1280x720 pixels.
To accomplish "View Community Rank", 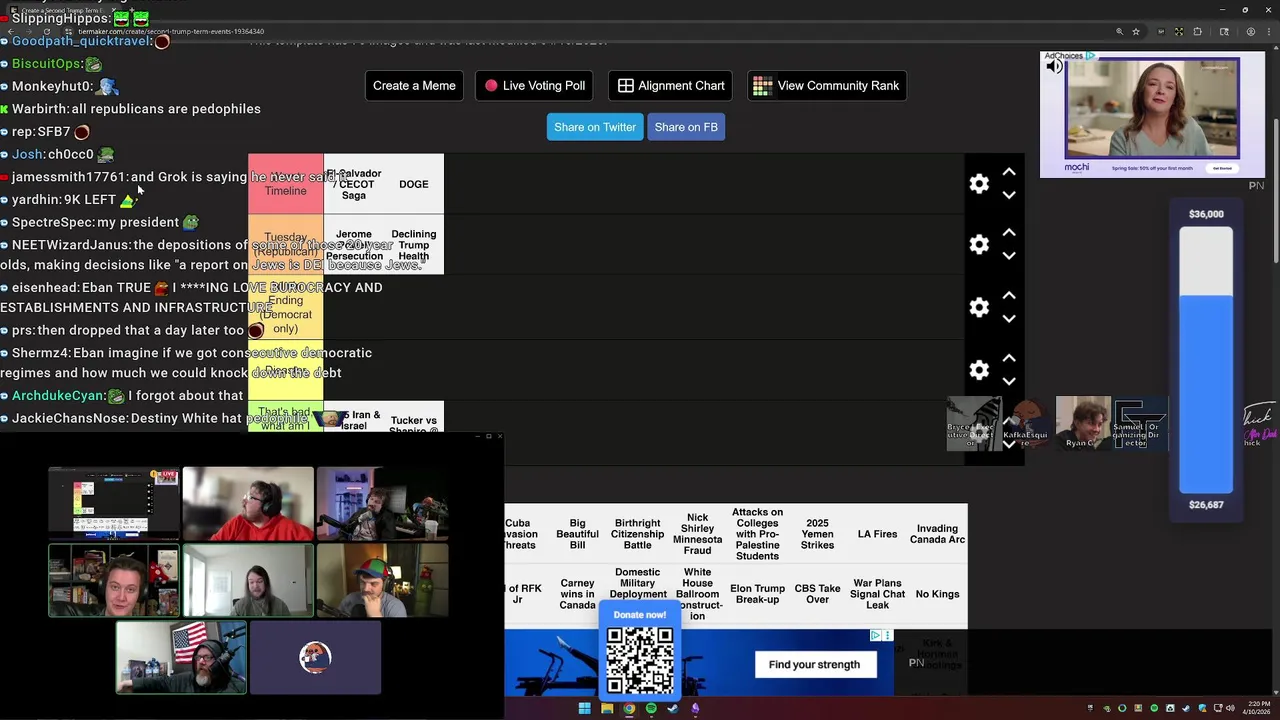I will point(827,86).
